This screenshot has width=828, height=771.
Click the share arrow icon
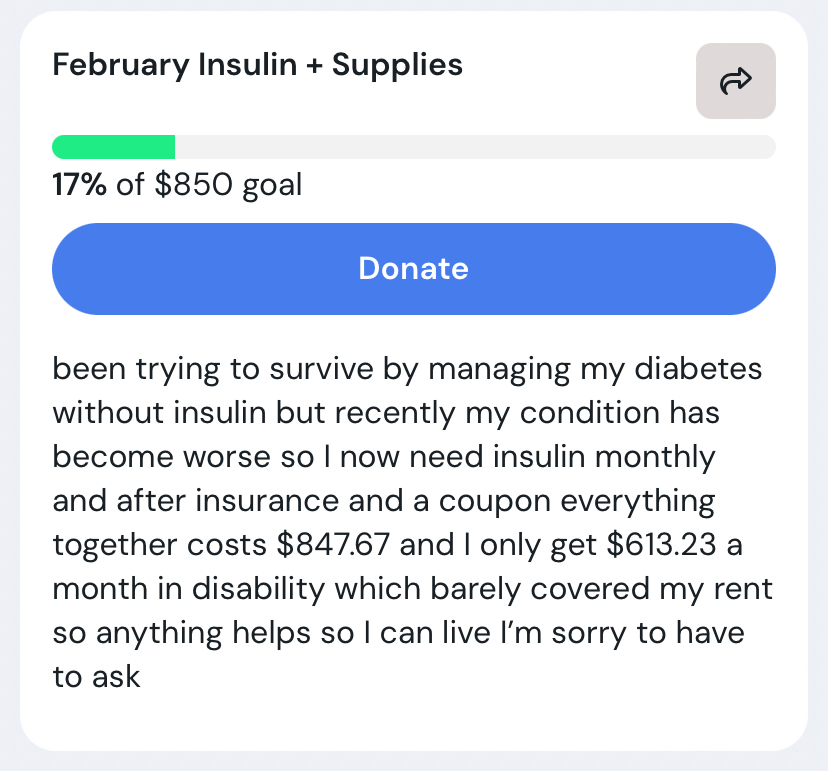coord(735,81)
